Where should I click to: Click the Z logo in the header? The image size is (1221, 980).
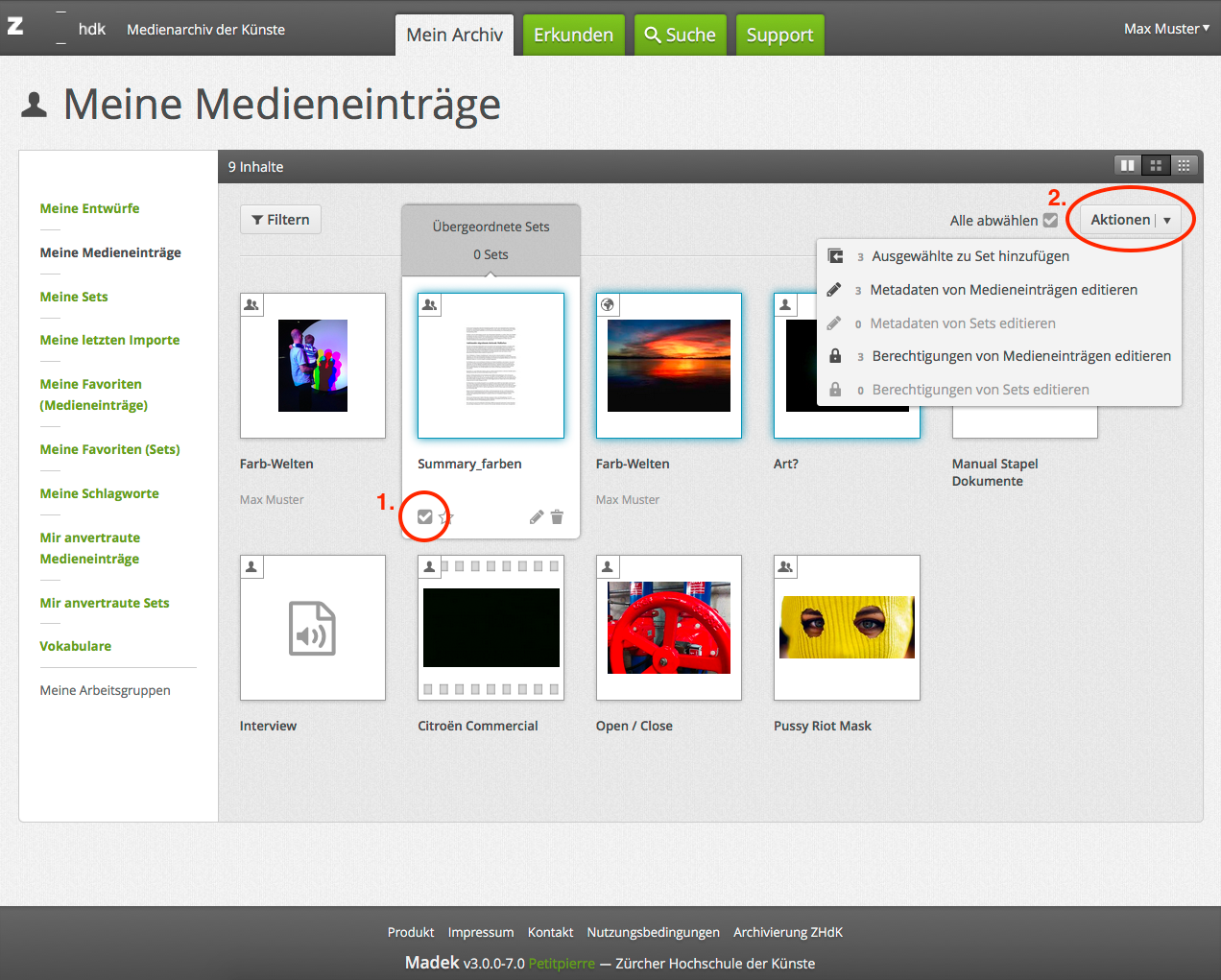point(15,27)
